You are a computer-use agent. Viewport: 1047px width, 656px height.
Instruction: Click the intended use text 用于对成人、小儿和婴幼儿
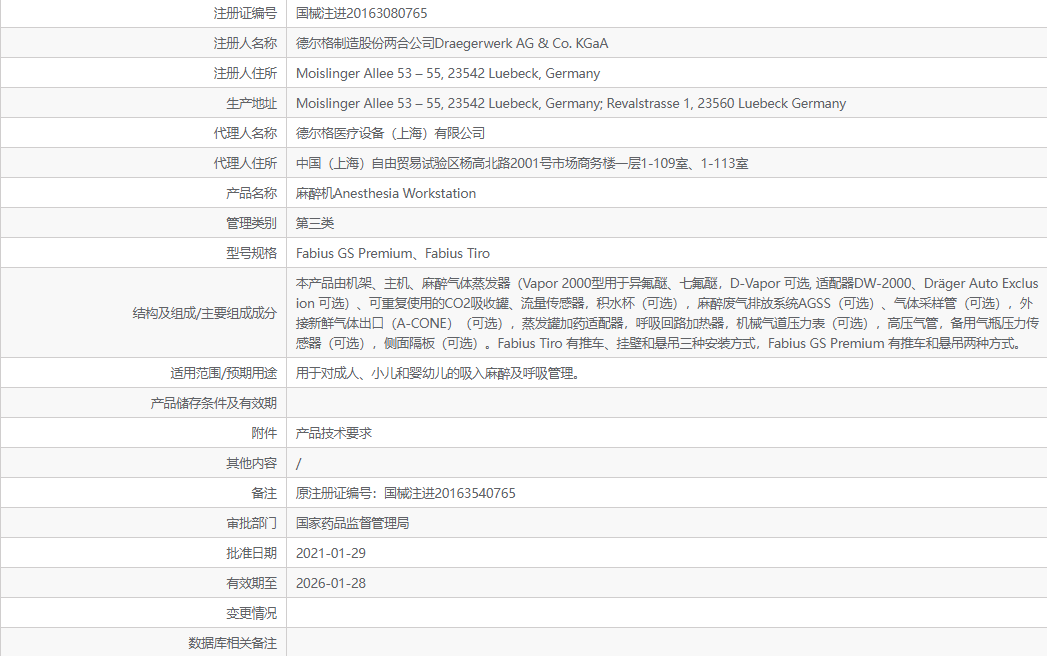[437, 373]
